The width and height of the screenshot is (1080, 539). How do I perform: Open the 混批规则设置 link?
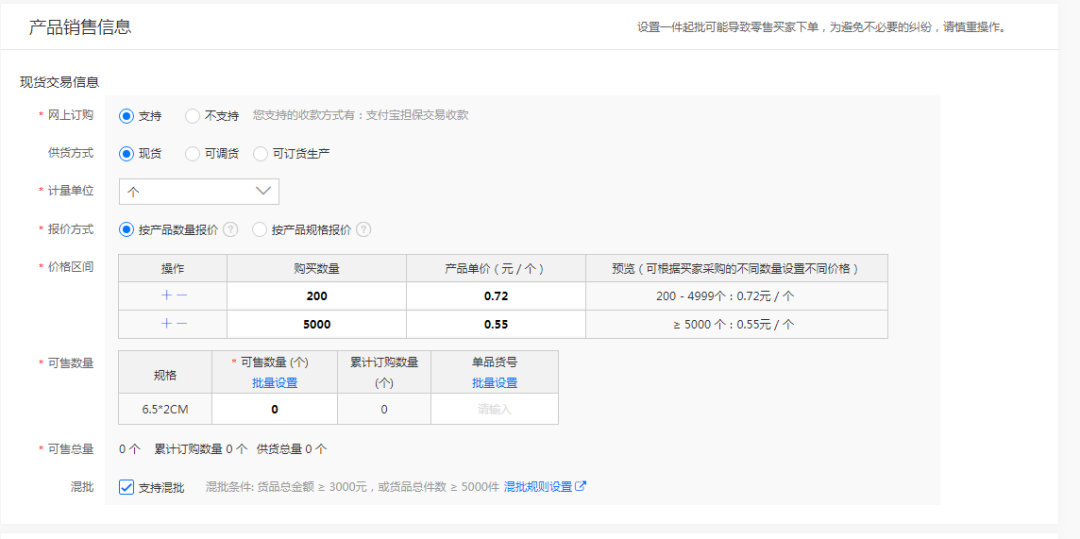coord(538,487)
